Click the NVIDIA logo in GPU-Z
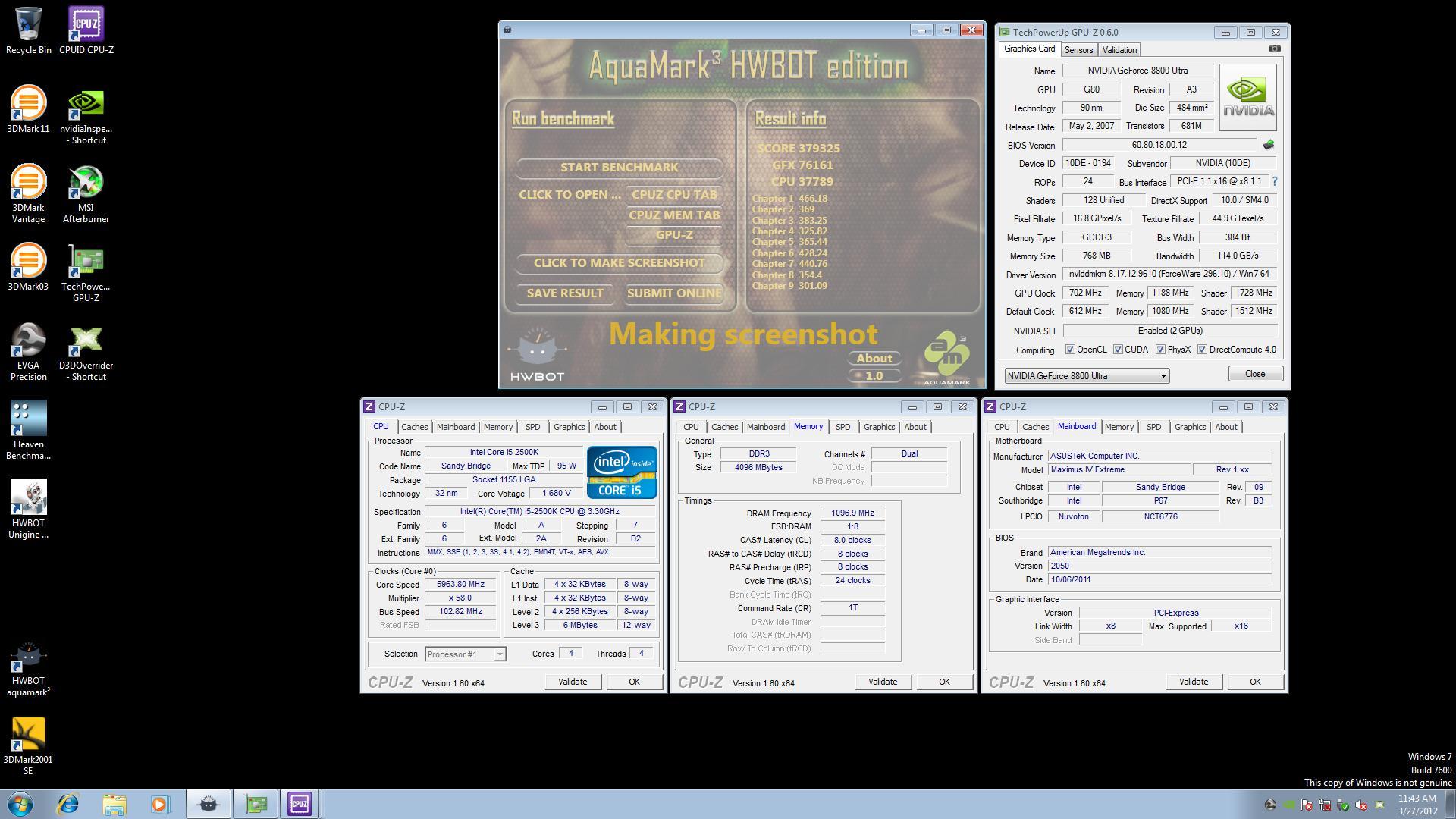 tap(1247, 98)
